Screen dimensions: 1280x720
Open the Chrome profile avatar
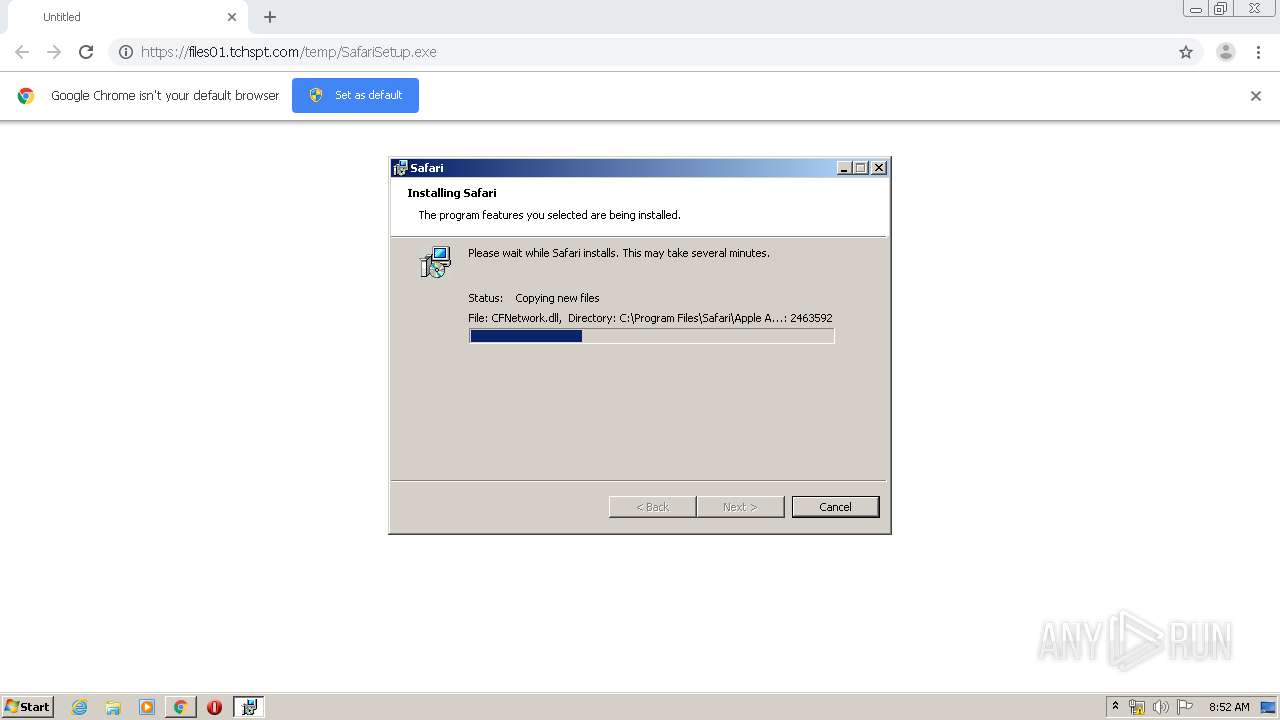pyautogui.click(x=1226, y=52)
